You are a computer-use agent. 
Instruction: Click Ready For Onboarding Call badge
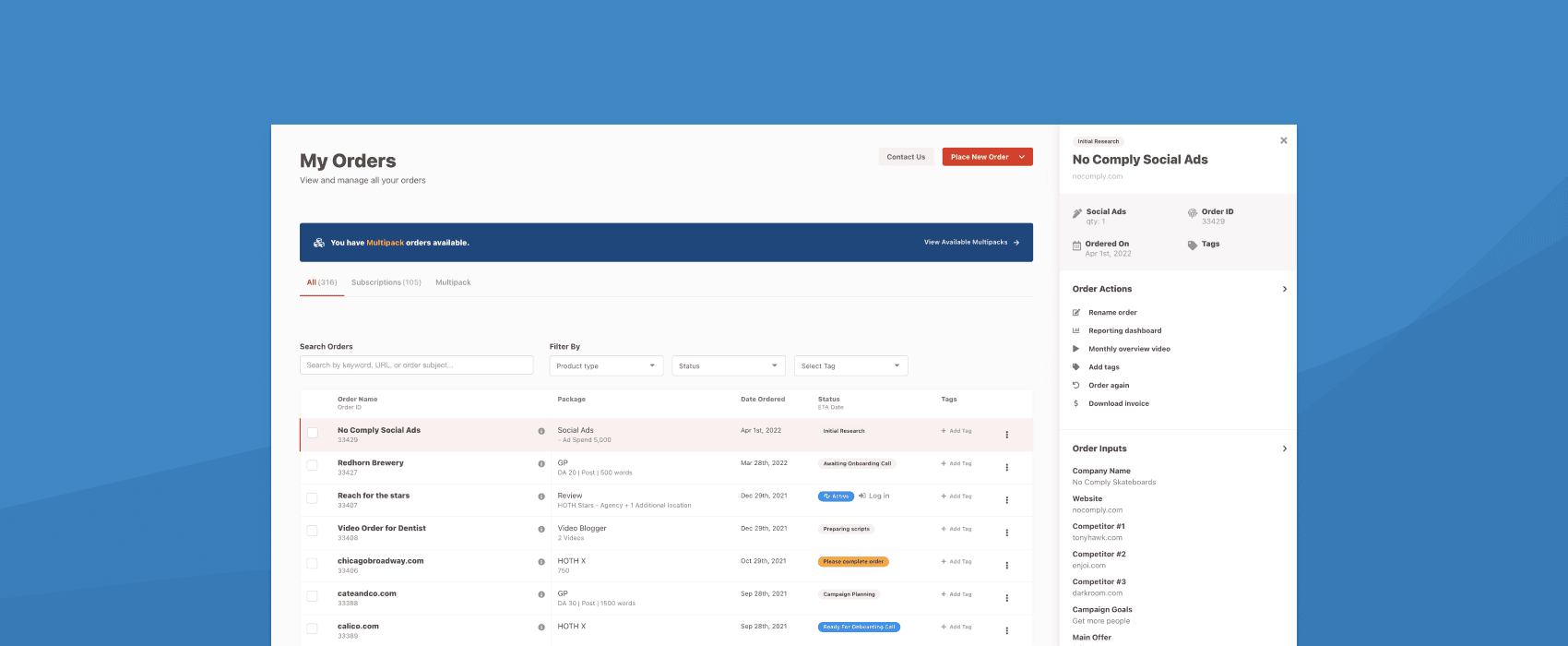[x=859, y=627]
